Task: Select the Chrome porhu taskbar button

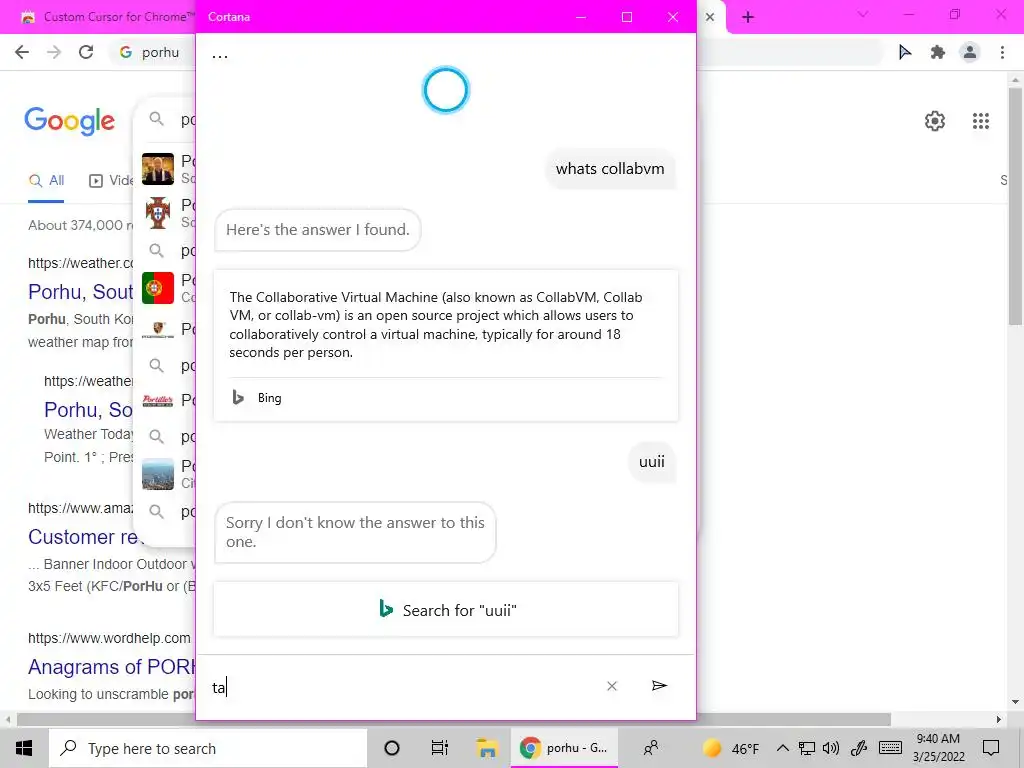Action: point(564,748)
